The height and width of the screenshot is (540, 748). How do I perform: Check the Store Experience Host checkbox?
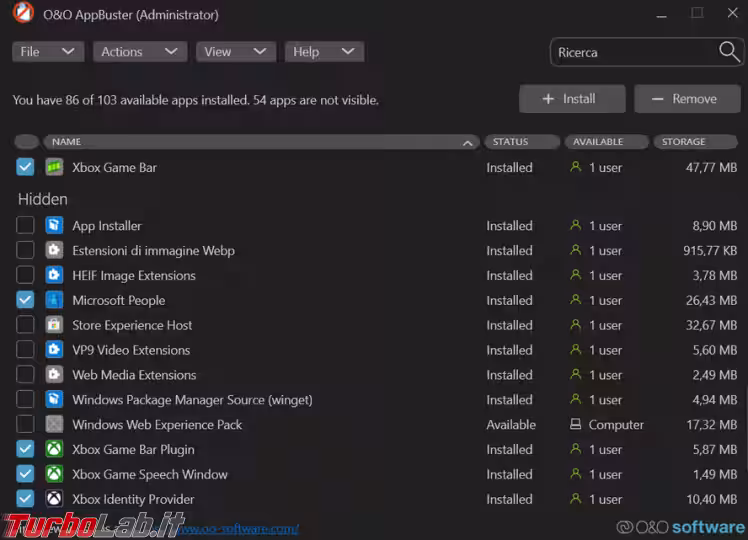tap(25, 325)
